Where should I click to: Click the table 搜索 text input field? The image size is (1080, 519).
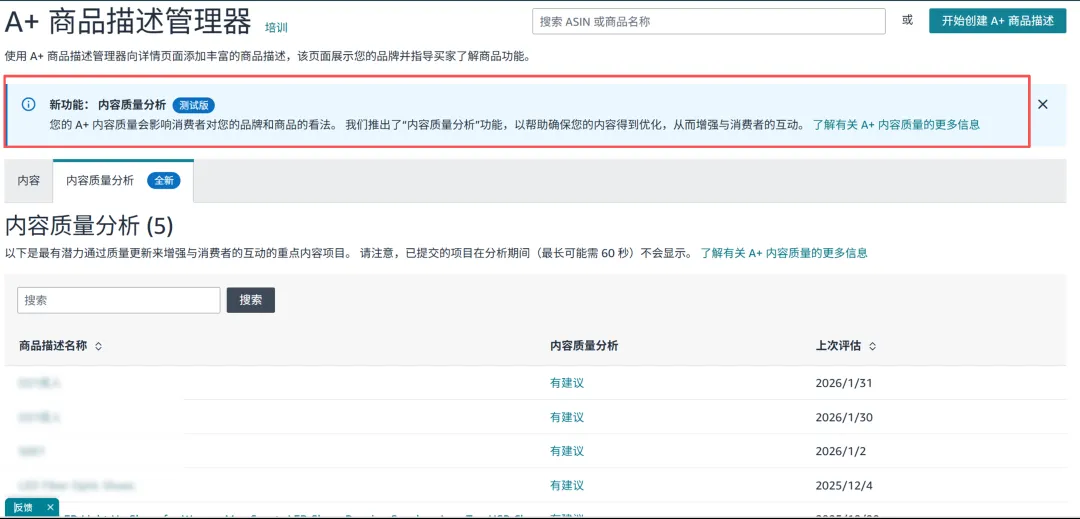point(118,300)
